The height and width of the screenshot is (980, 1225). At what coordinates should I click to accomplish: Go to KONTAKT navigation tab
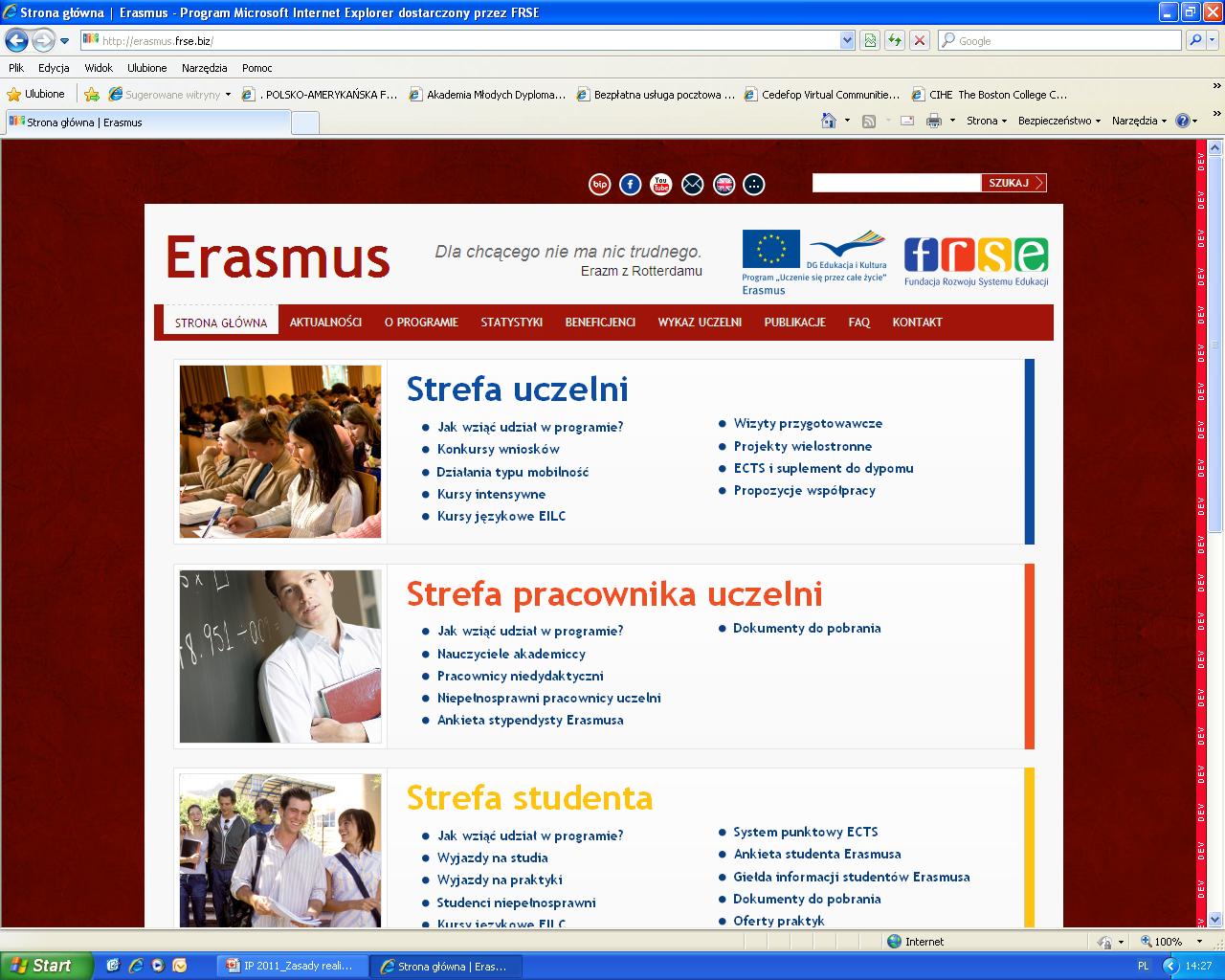tap(917, 323)
